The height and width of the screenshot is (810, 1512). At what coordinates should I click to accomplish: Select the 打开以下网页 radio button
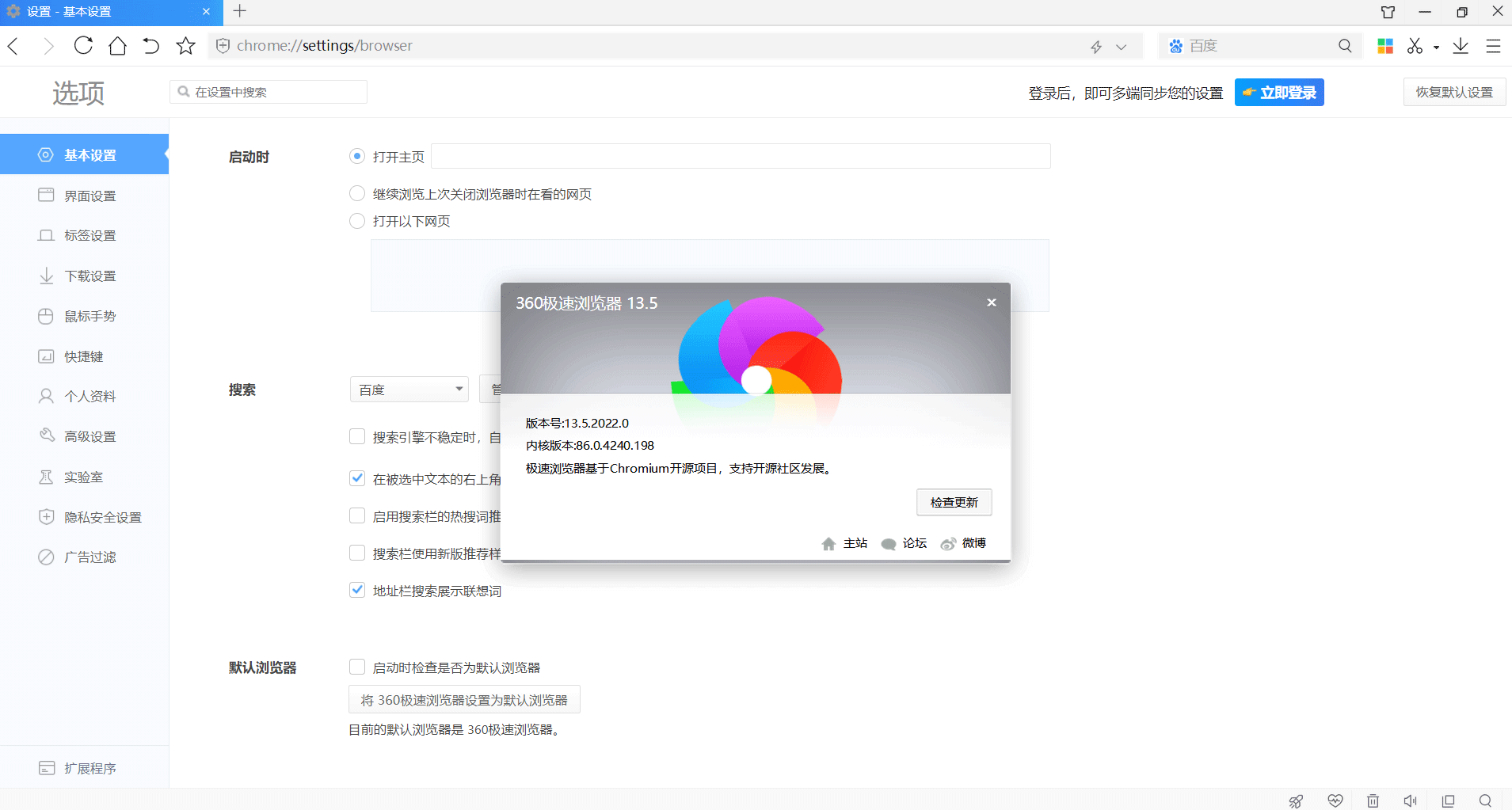click(357, 221)
